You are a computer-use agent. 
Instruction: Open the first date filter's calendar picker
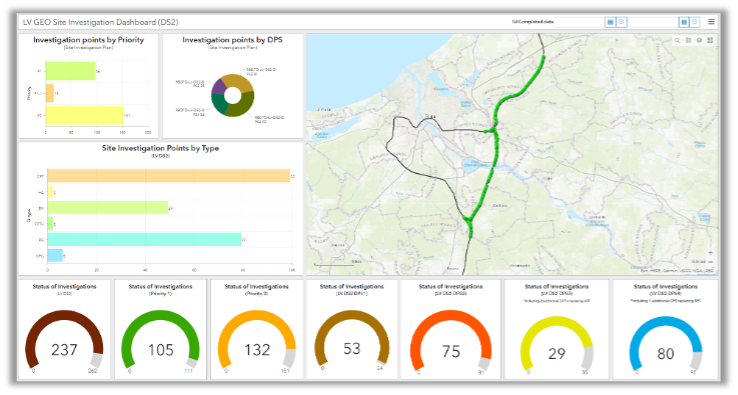click(610, 22)
